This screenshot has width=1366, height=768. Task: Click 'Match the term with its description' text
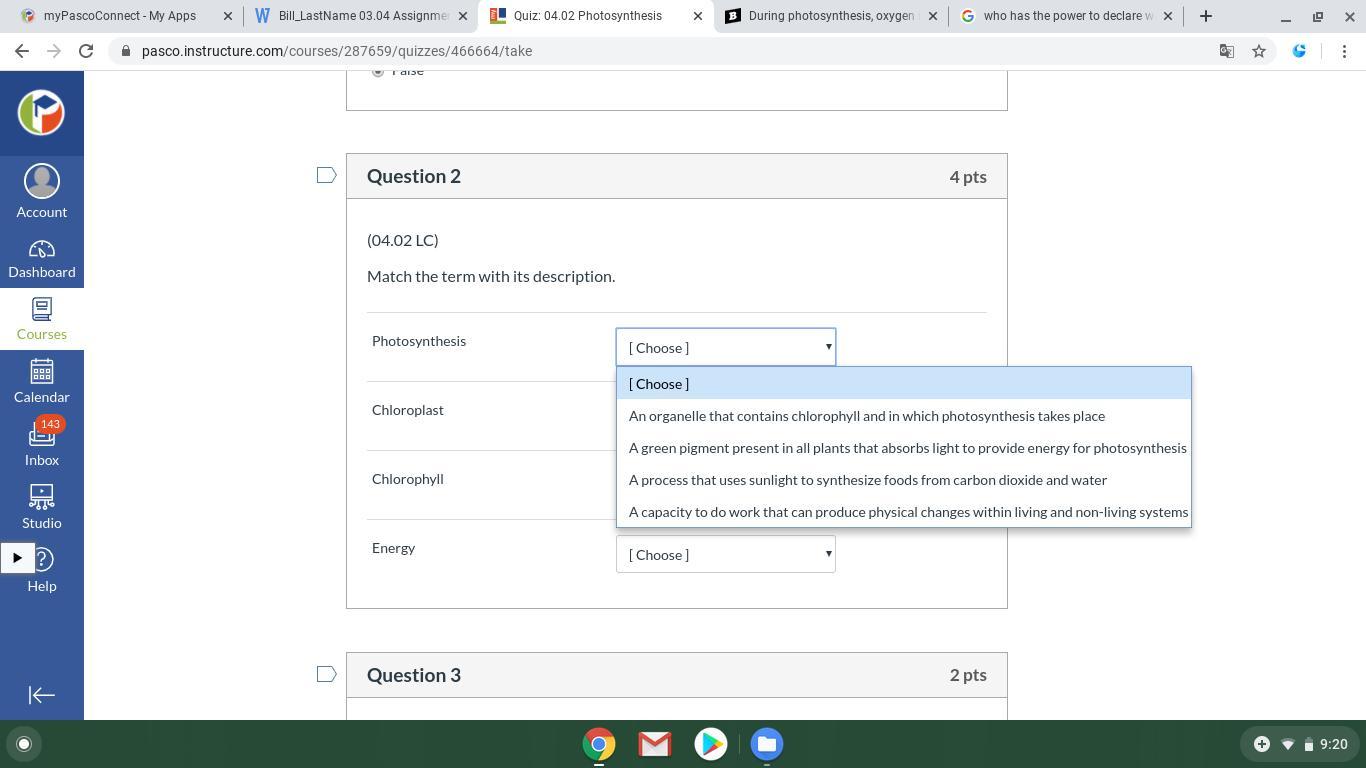coord(491,276)
